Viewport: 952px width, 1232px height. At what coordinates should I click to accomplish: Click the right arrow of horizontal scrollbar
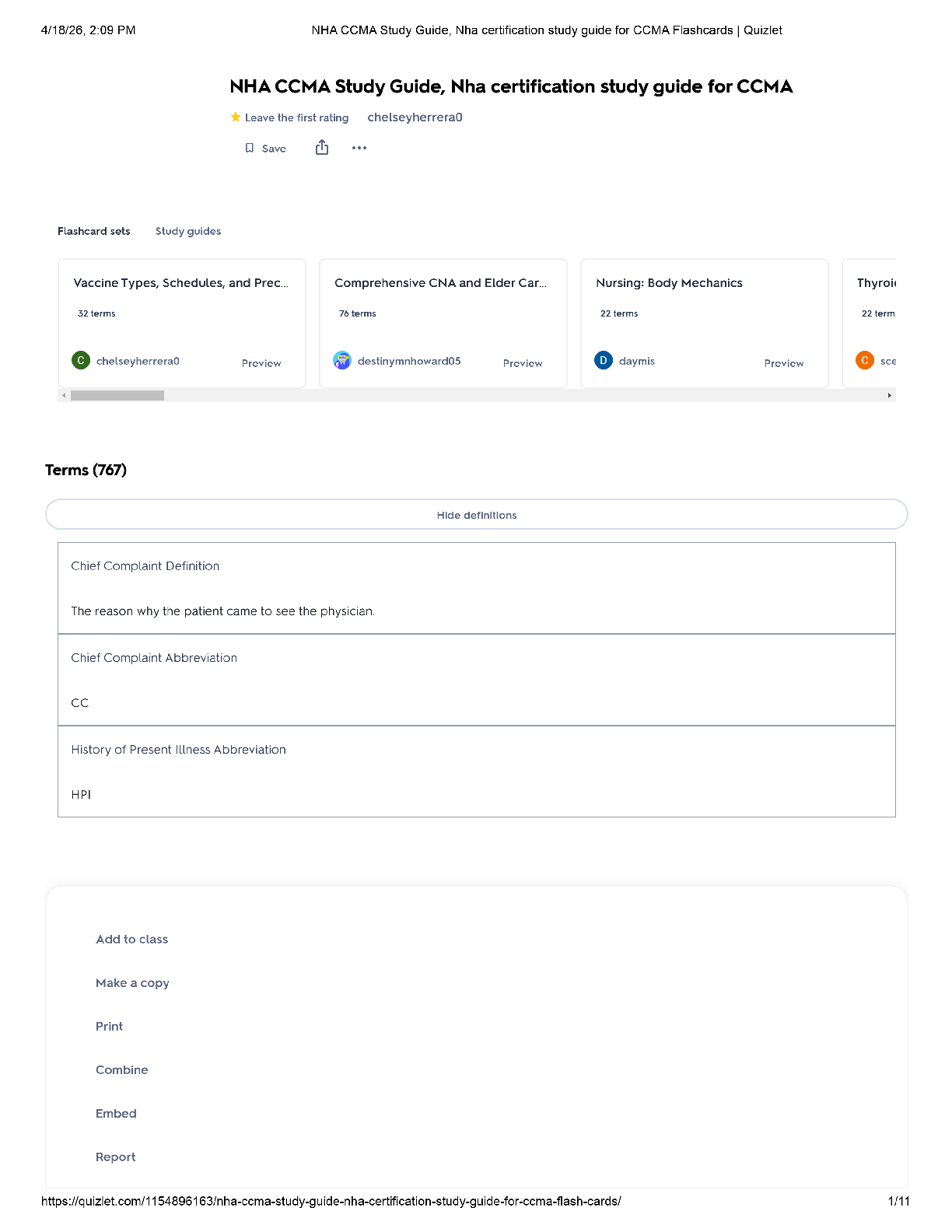point(890,396)
